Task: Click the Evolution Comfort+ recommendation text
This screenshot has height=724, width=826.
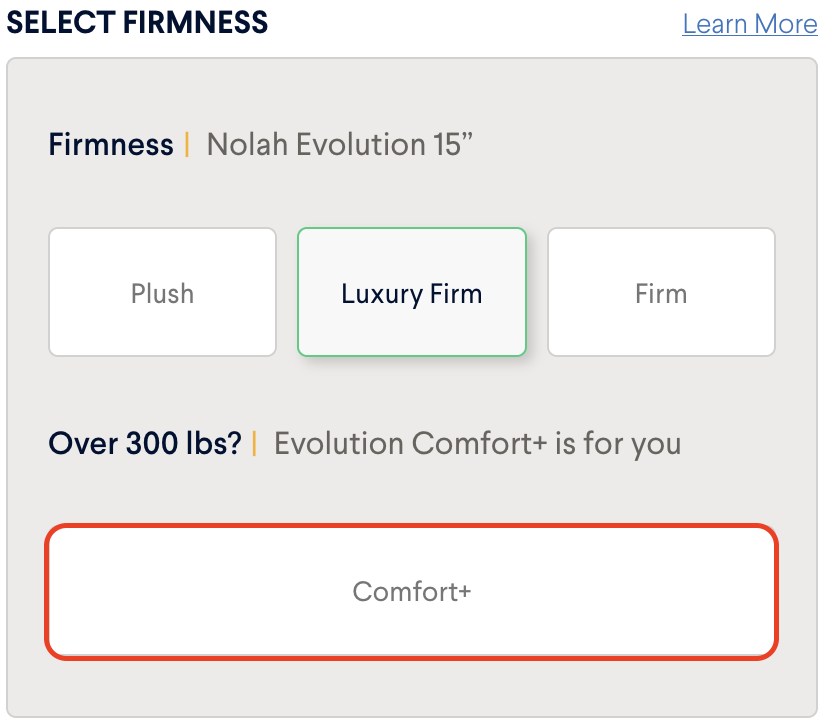Action: (476, 443)
